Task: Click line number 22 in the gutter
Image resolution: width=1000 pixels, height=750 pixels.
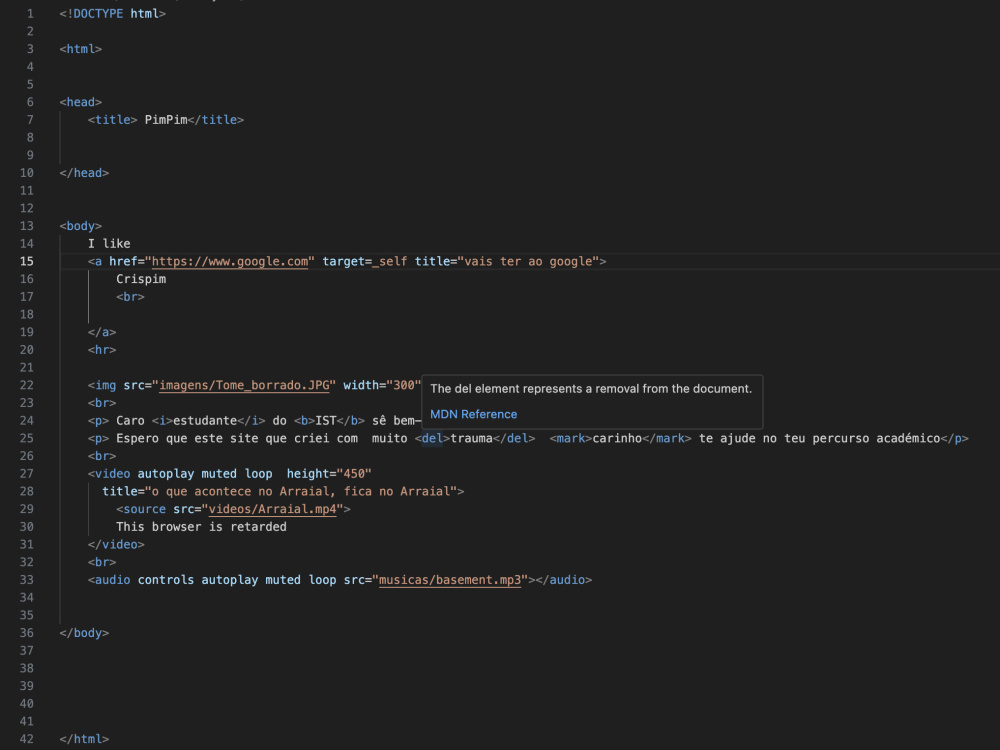Action: coord(26,385)
